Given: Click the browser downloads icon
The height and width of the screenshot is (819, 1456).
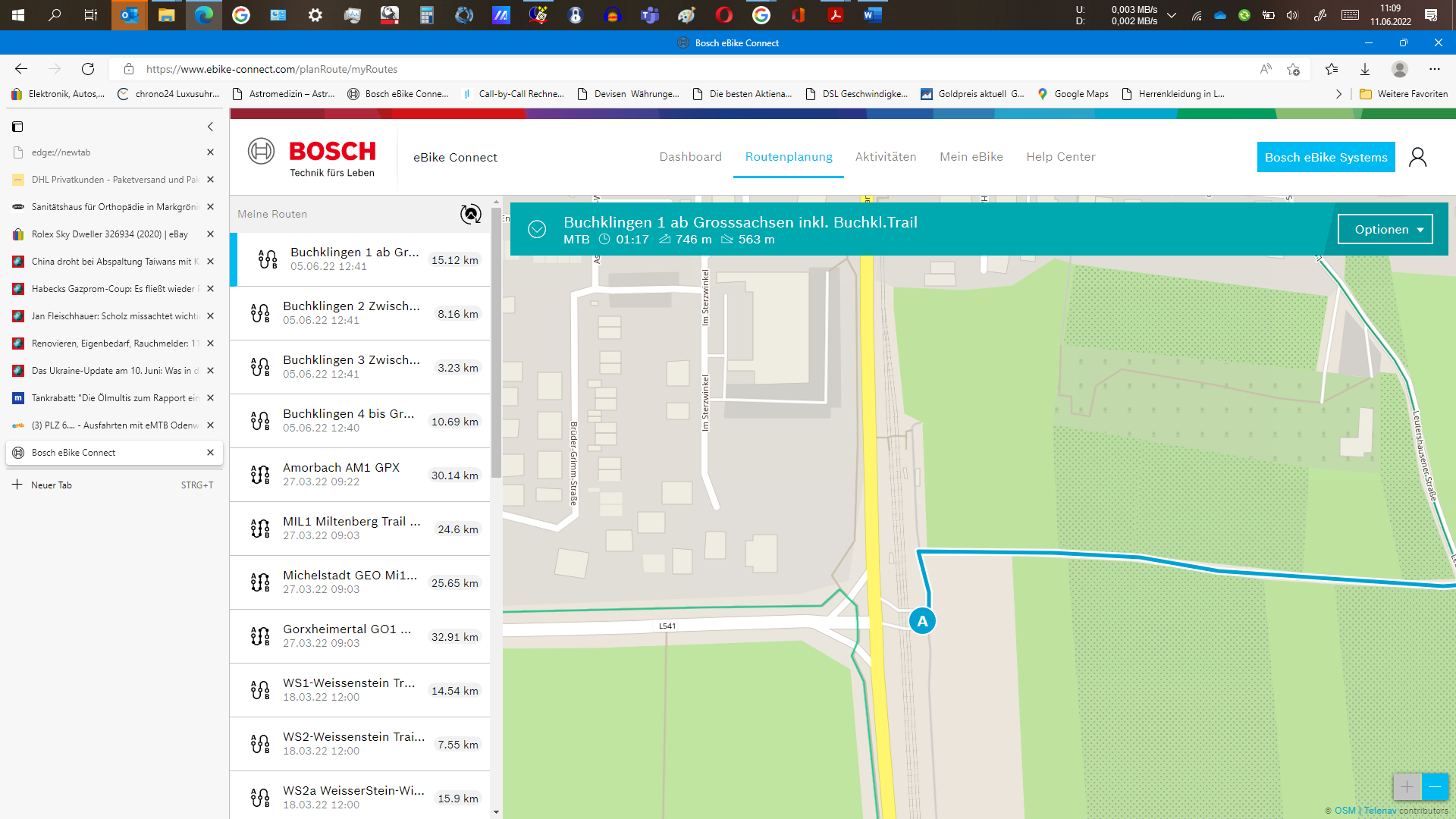Looking at the screenshot, I should 1365,69.
